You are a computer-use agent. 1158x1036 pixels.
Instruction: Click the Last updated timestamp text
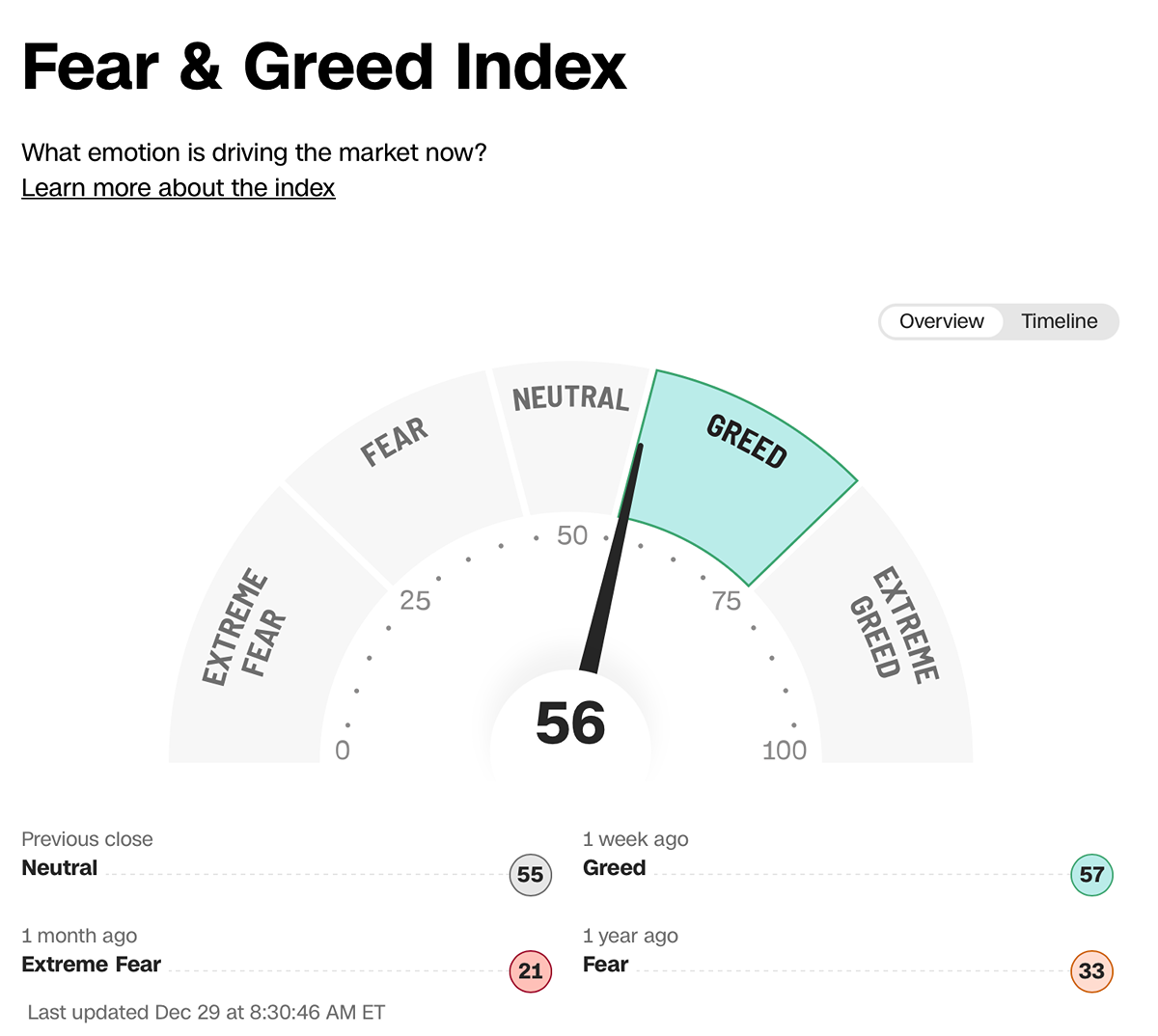pyautogui.click(x=207, y=1012)
